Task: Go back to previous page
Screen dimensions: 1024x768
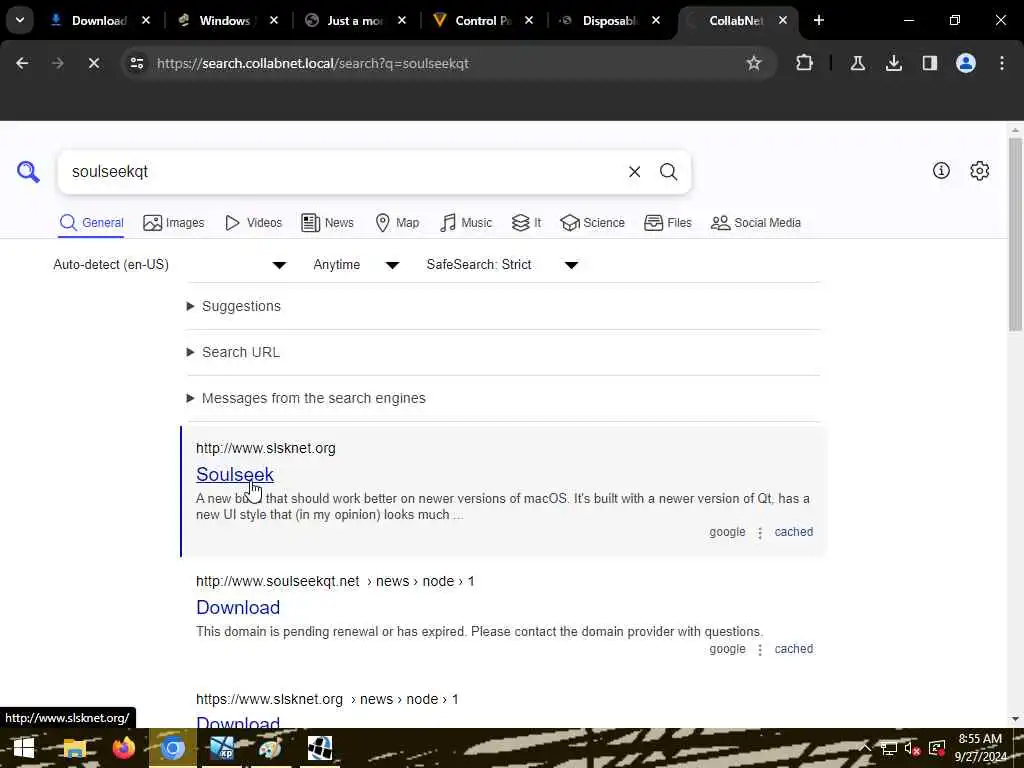Action: tap(22, 63)
